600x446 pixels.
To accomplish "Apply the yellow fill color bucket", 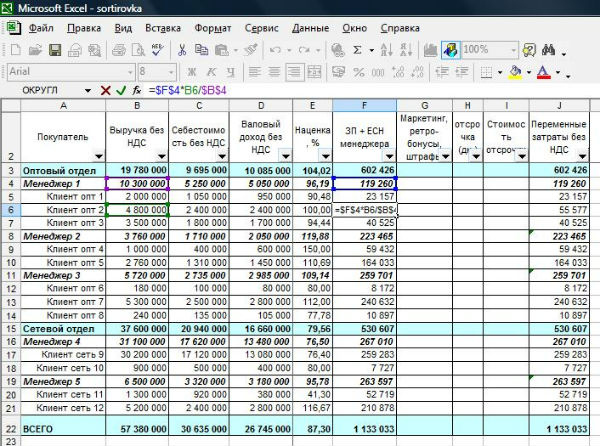I will tap(515, 71).
